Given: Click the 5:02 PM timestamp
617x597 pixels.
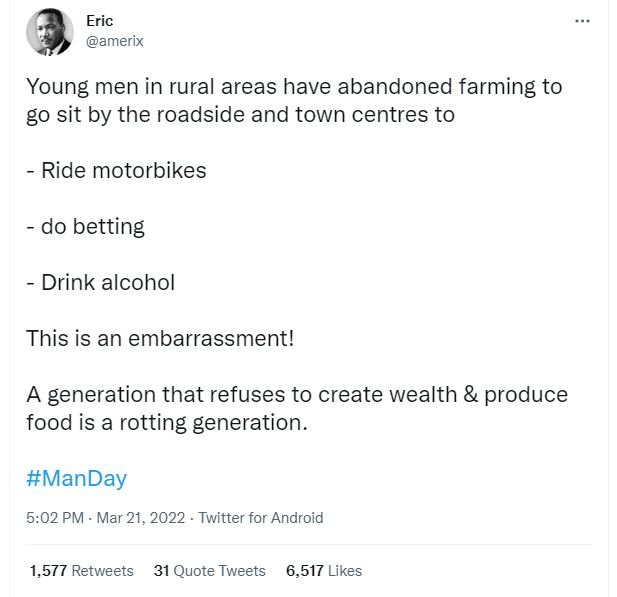Looking at the screenshot, I should (x=55, y=517).
